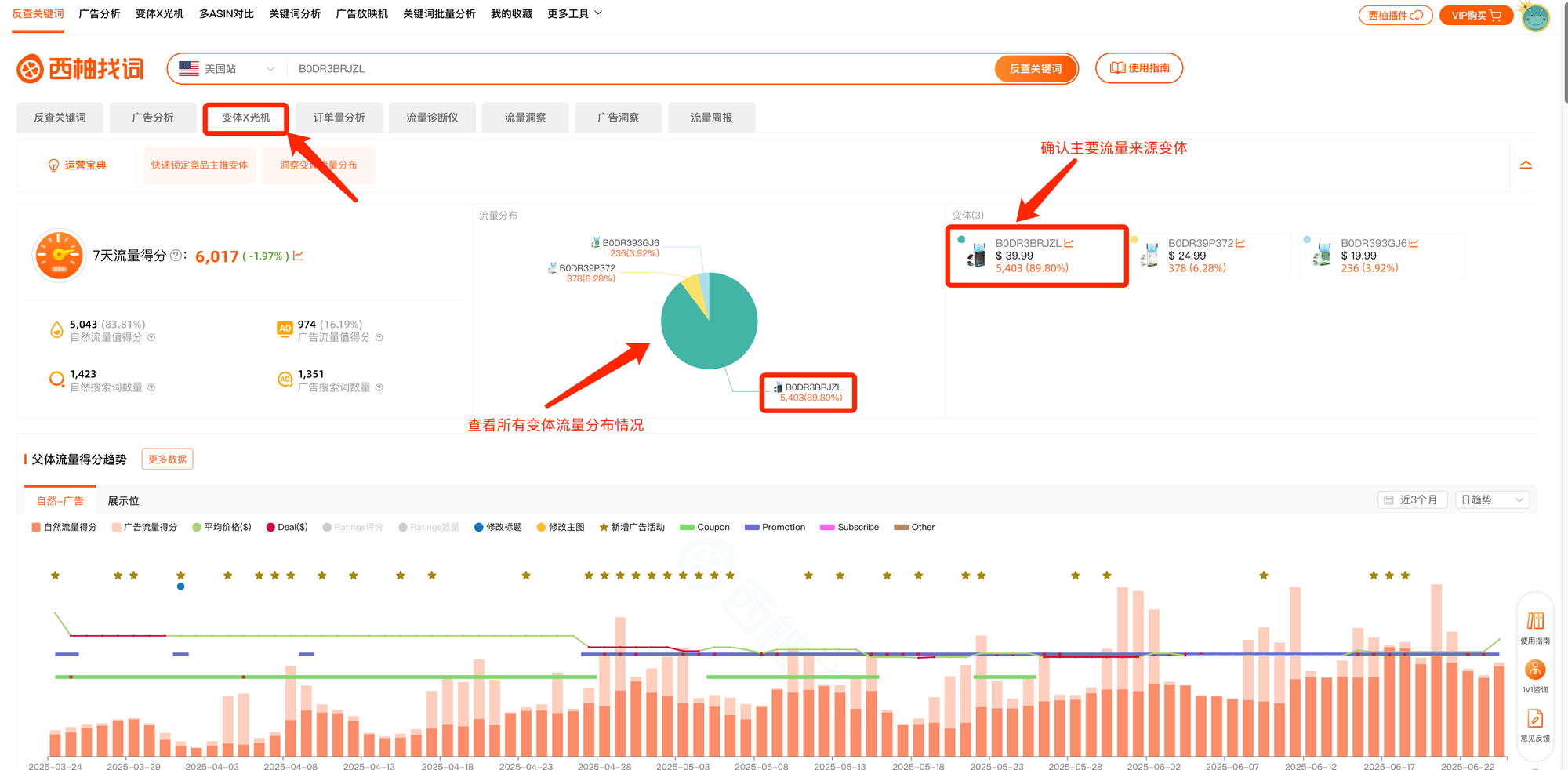Open the 日趋势 granularity dropdown
Viewport: 1568px width, 770px height.
coord(1492,499)
